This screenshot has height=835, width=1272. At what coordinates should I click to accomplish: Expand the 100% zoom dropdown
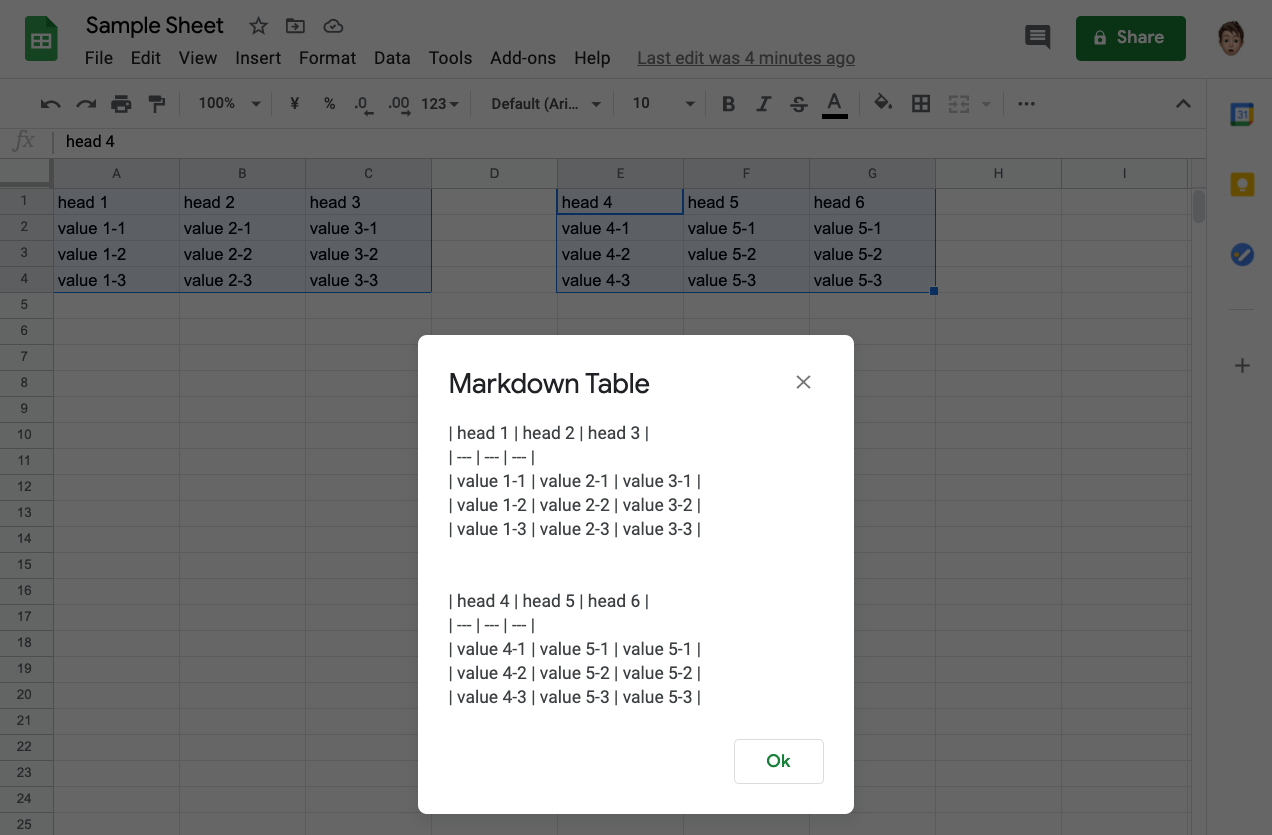pyautogui.click(x=228, y=104)
